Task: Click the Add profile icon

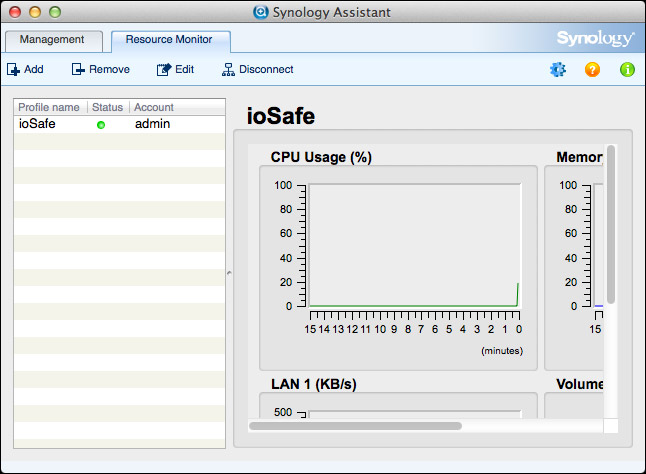Action: tap(13, 70)
